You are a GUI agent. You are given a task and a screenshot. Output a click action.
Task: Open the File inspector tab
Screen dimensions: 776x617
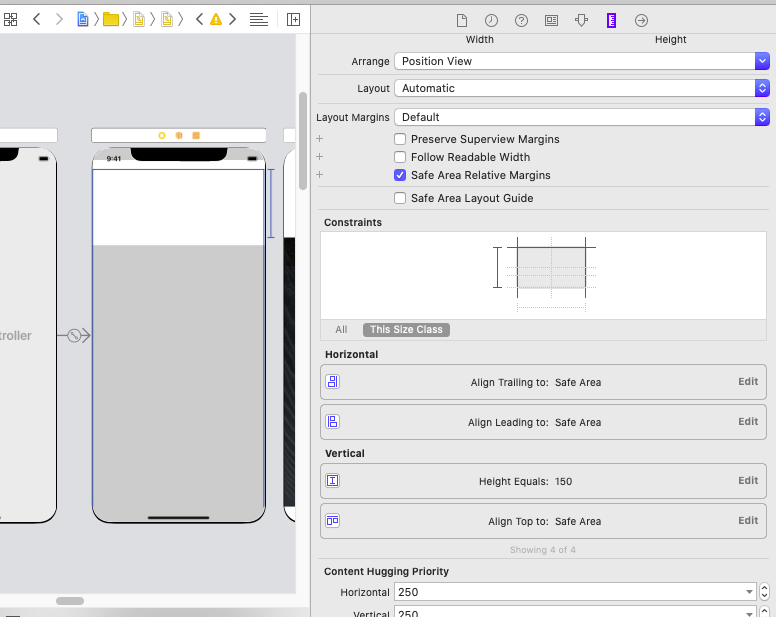tap(461, 20)
